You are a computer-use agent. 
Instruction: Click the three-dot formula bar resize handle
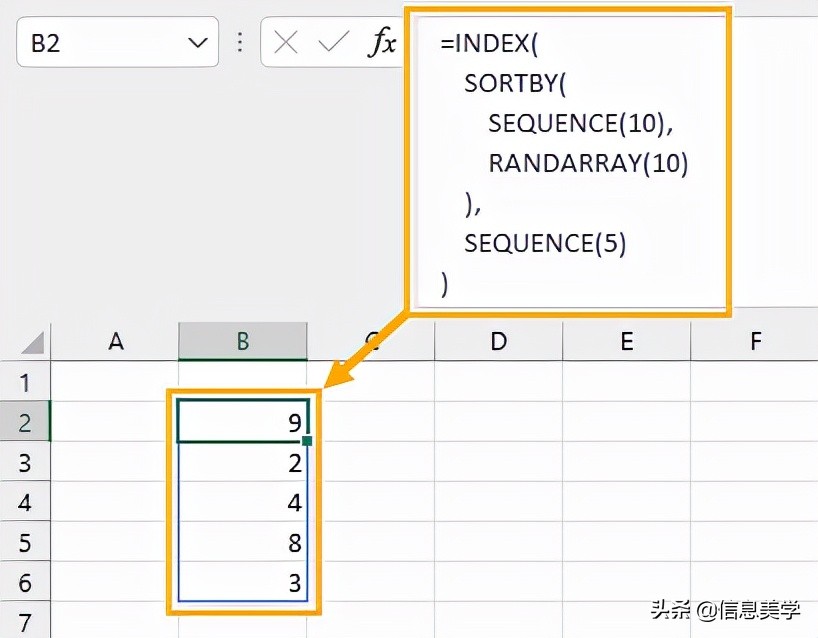point(240,42)
